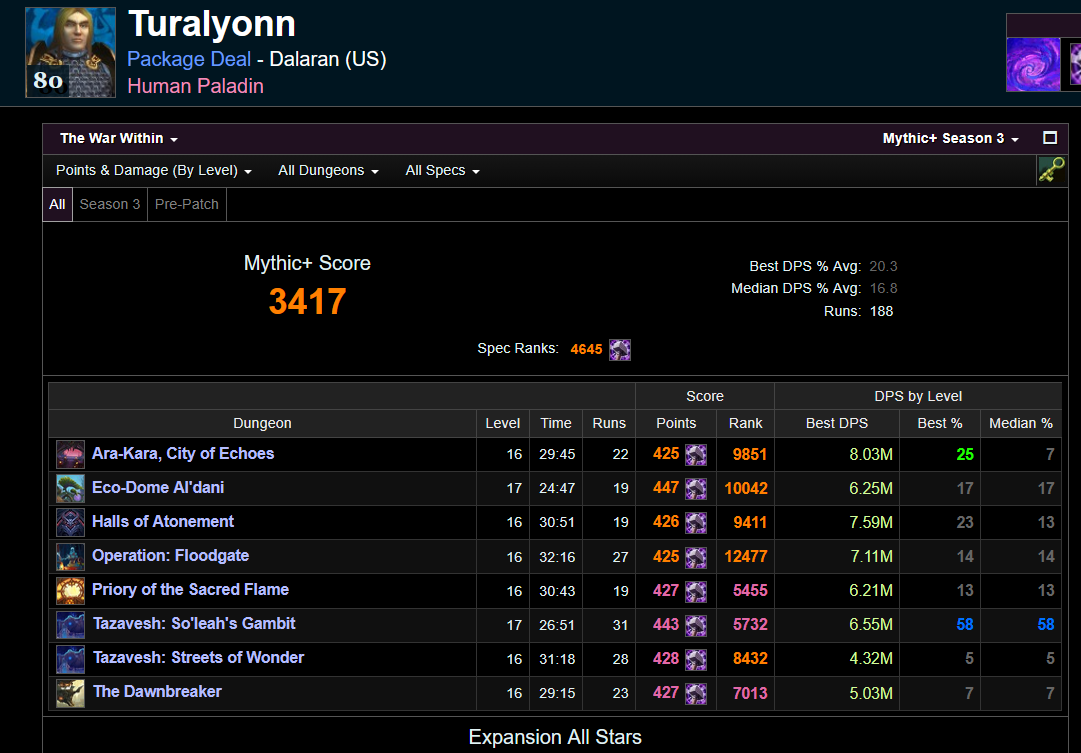Click the Streets of Wonder dungeon icon
This screenshot has width=1081, height=753.
point(70,659)
